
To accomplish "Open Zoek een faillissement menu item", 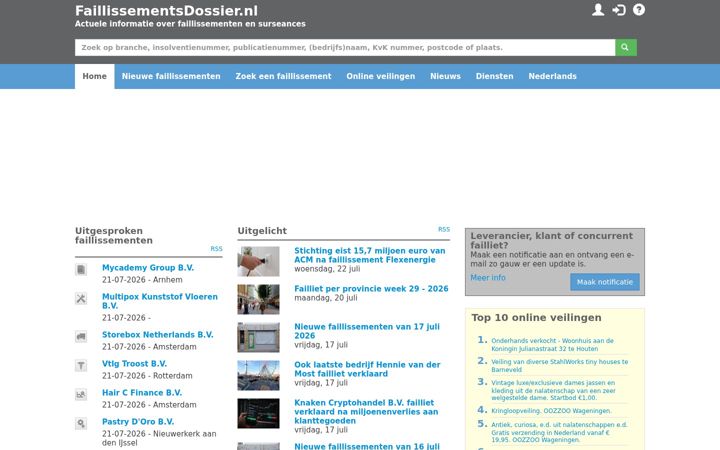I will [x=283, y=76].
